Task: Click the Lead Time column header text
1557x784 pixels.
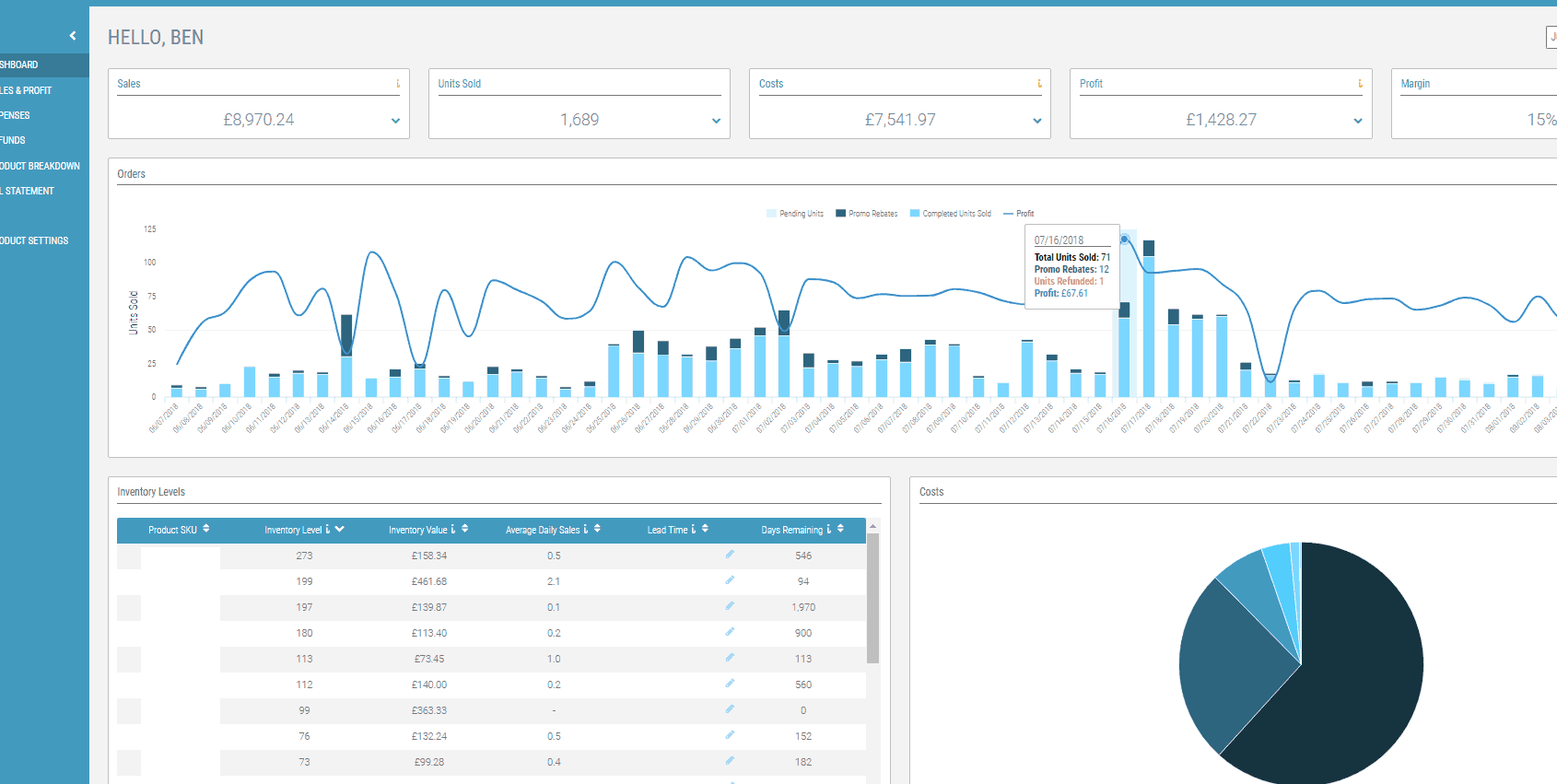Action: [x=667, y=530]
